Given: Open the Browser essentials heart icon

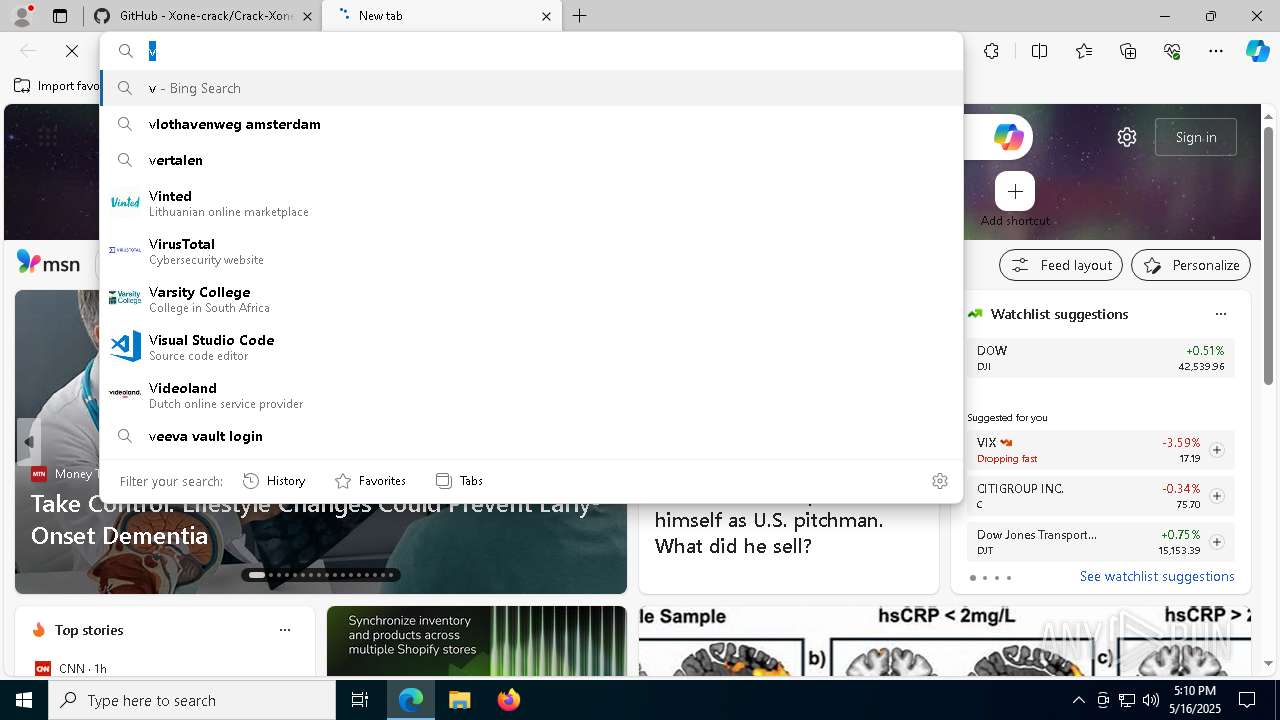Looking at the screenshot, I should (1172, 51).
